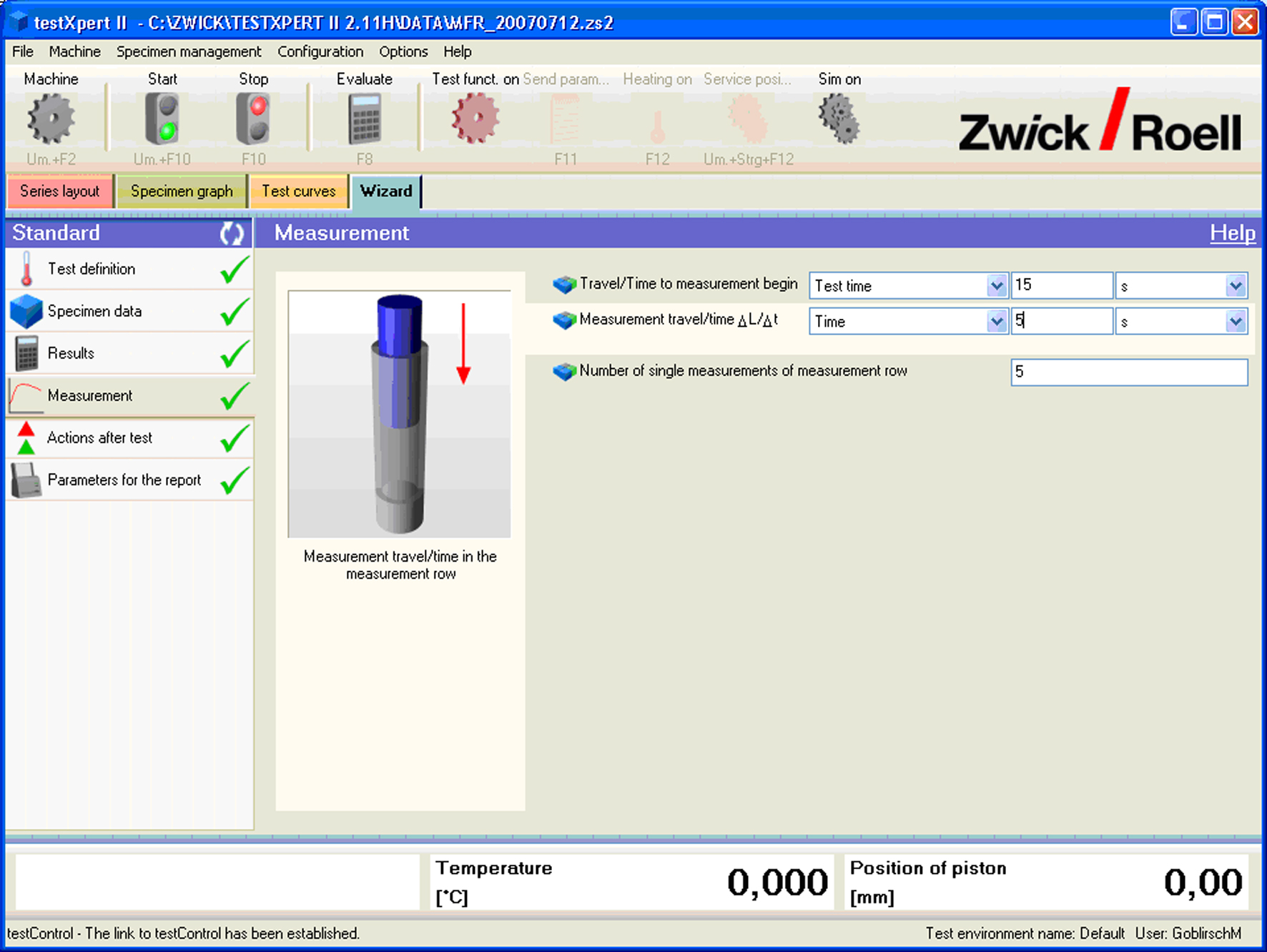Switch to the Test curves tab
The height and width of the screenshot is (952, 1267).
(x=299, y=191)
